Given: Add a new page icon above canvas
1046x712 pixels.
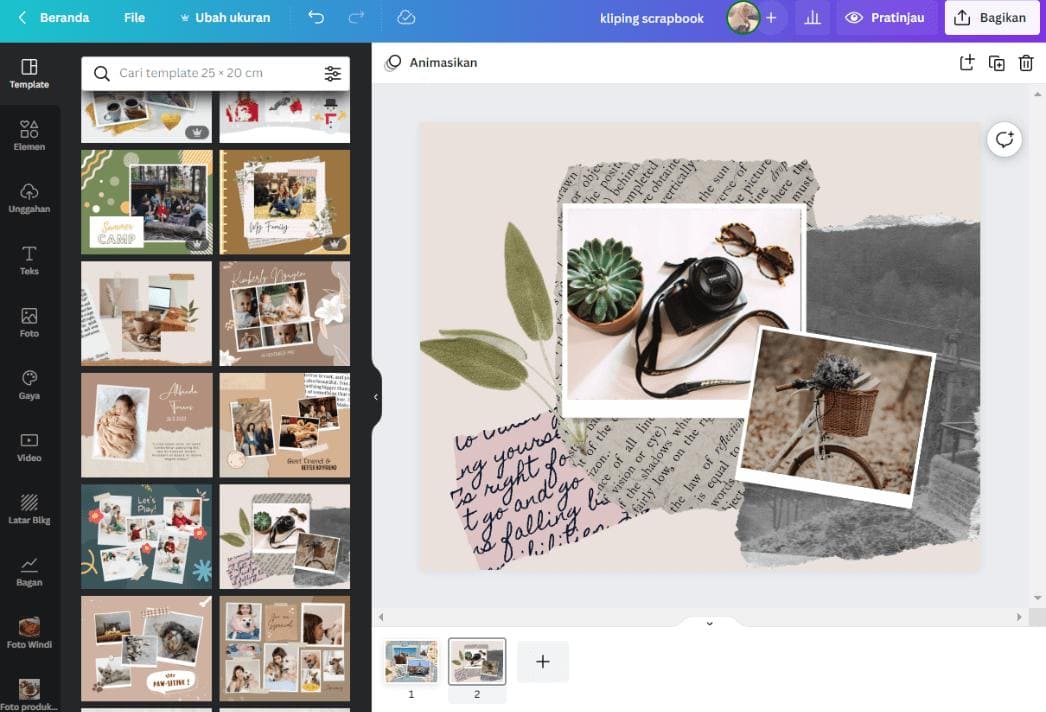Looking at the screenshot, I should 967,63.
